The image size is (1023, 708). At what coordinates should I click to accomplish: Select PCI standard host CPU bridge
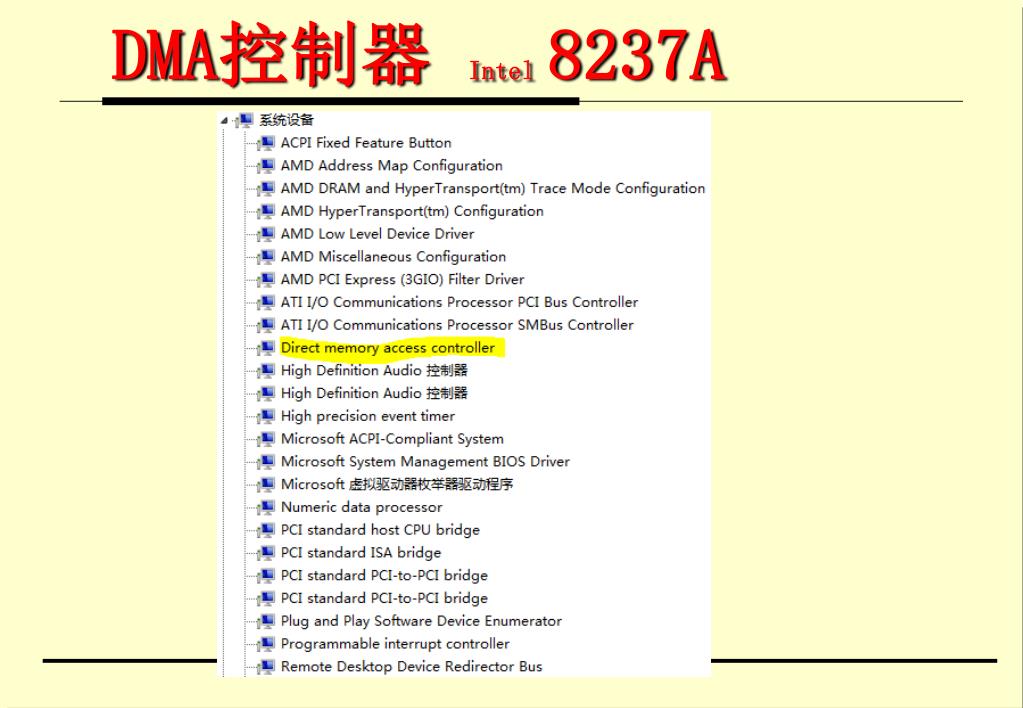[380, 530]
